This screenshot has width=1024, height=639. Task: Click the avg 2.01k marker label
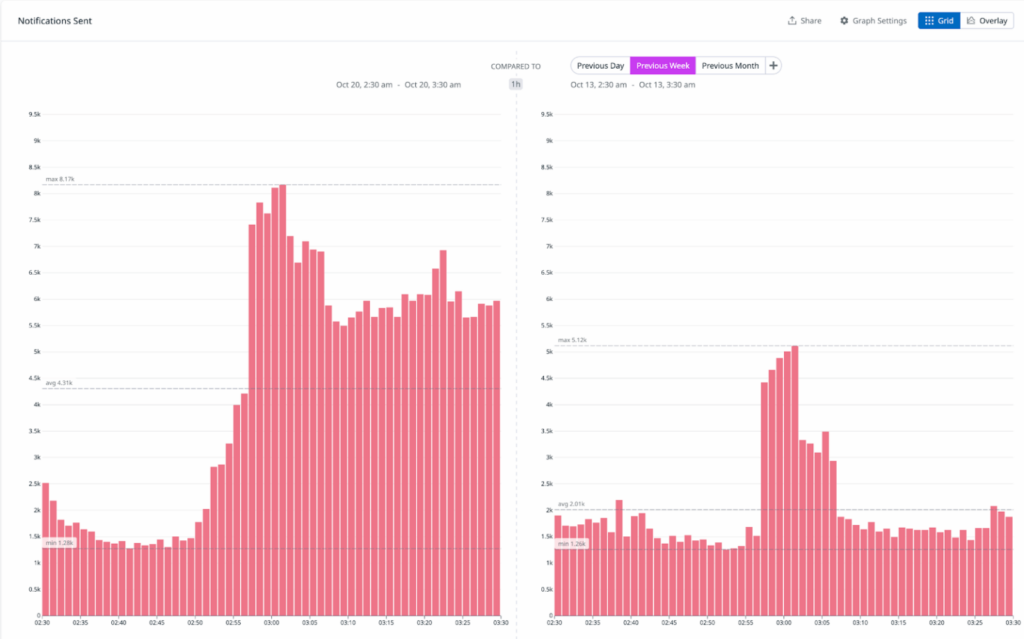pyautogui.click(x=571, y=504)
